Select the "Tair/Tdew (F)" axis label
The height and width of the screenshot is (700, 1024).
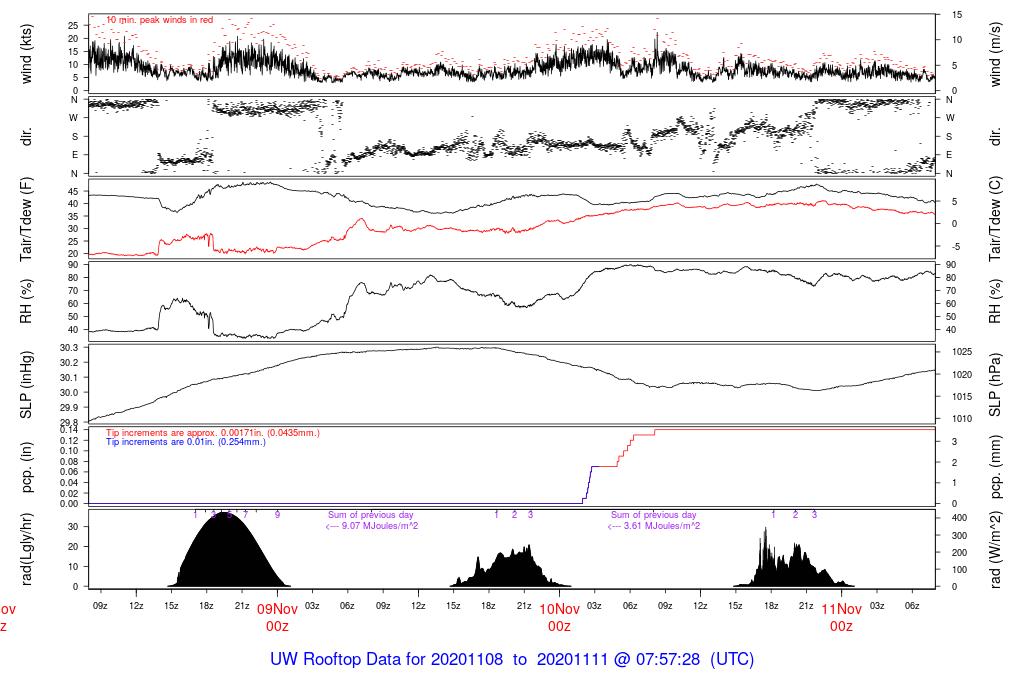tap(26, 219)
